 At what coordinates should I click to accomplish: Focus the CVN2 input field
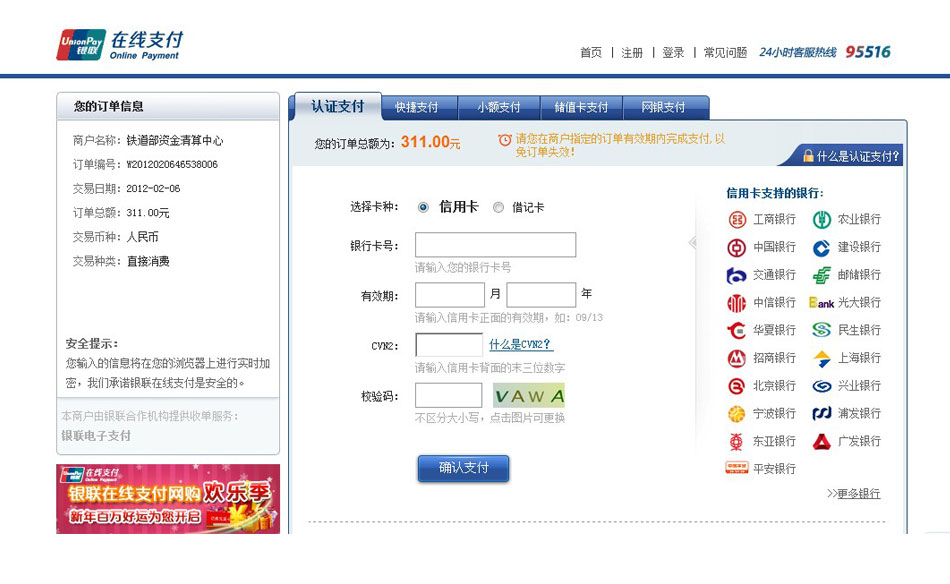[x=449, y=345]
